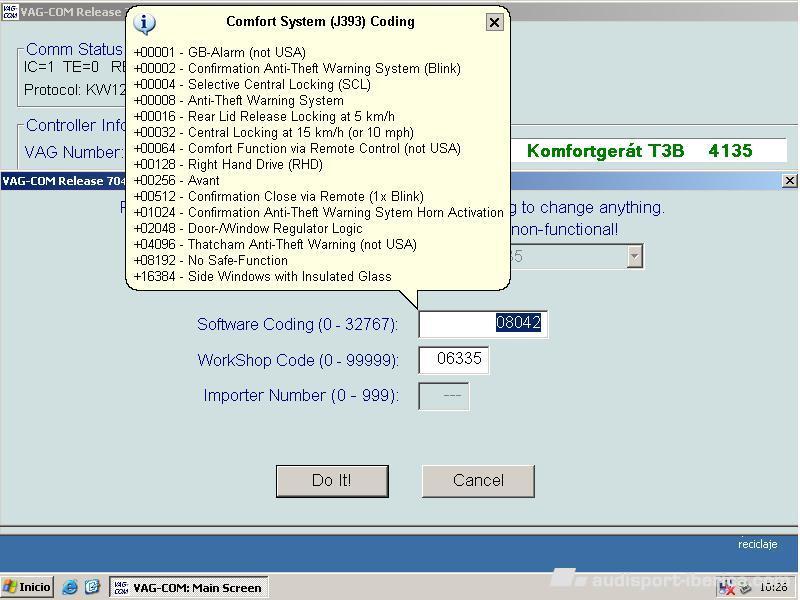This screenshot has height=600, width=800.
Task: Click "+01024 - Confirmation Anti-Theft Warning Sytem Horn Activation"
Action: [x=318, y=212]
